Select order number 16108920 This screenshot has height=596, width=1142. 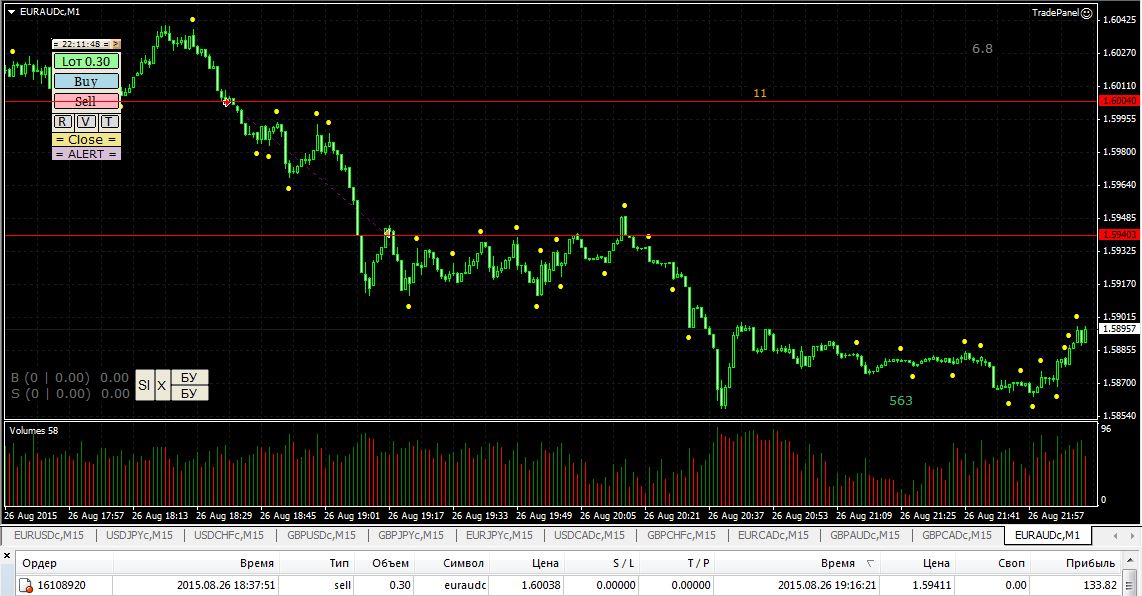point(61,585)
